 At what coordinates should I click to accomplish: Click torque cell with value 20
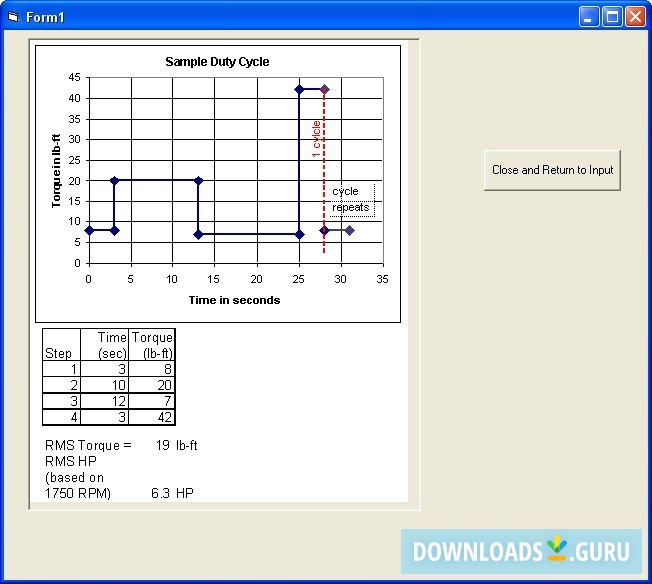click(x=152, y=385)
